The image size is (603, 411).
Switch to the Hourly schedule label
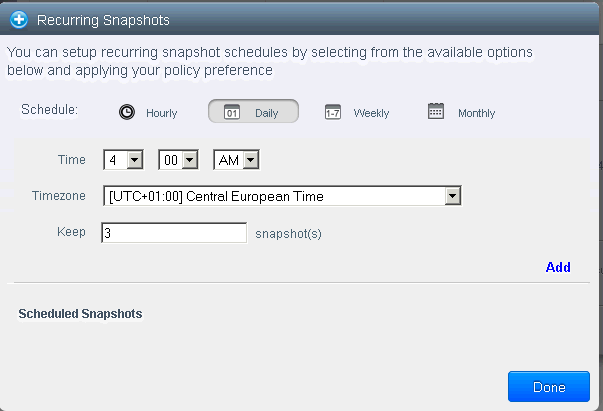(x=161, y=114)
